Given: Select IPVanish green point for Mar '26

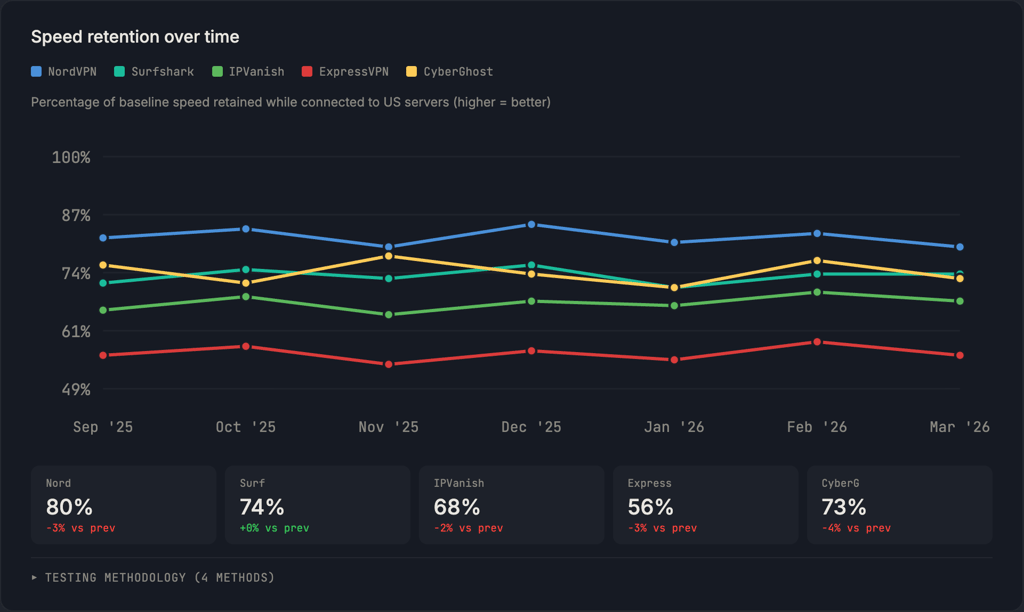Looking at the screenshot, I should tap(959, 301).
